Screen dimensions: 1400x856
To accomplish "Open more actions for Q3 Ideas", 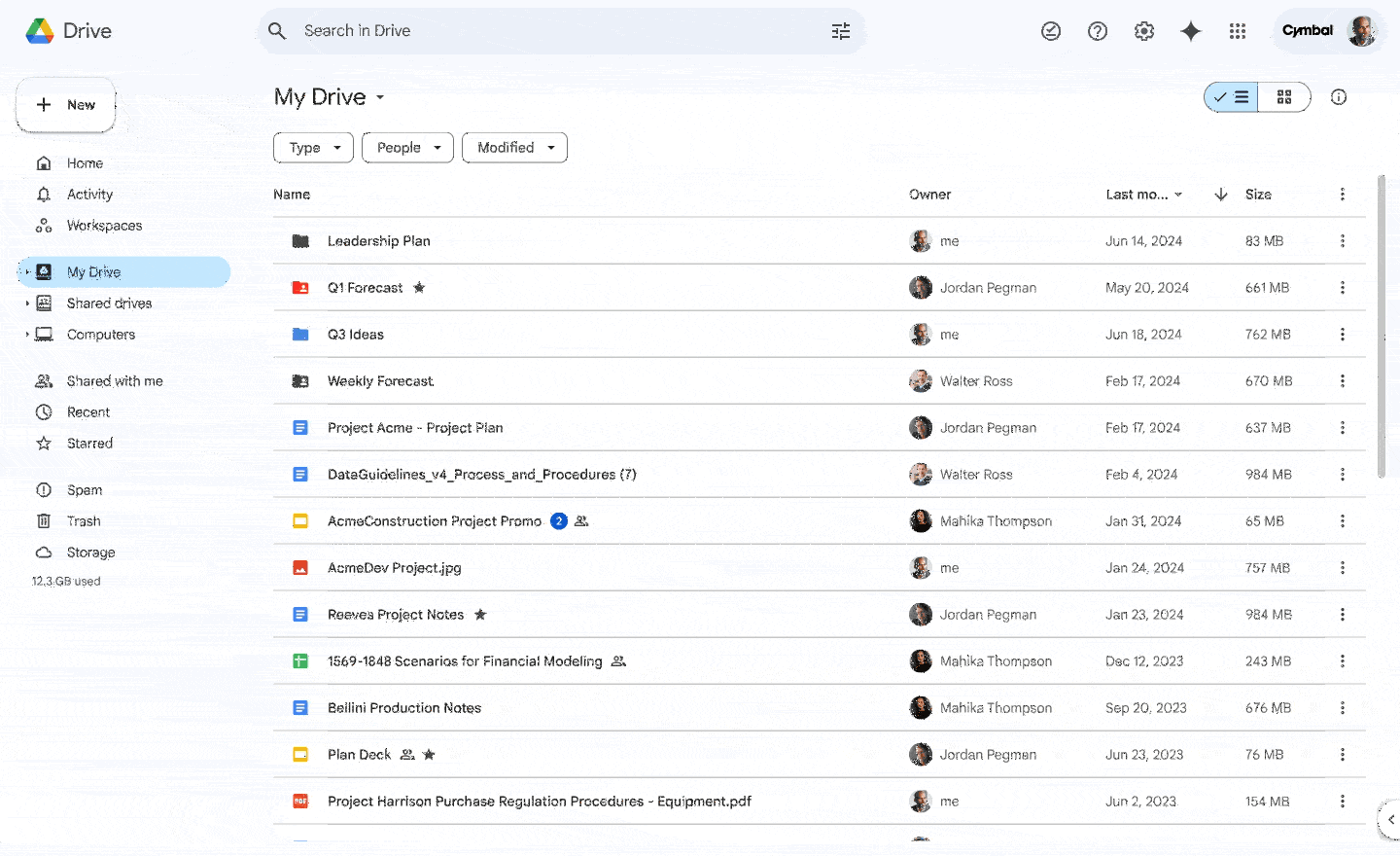I will [x=1342, y=335].
